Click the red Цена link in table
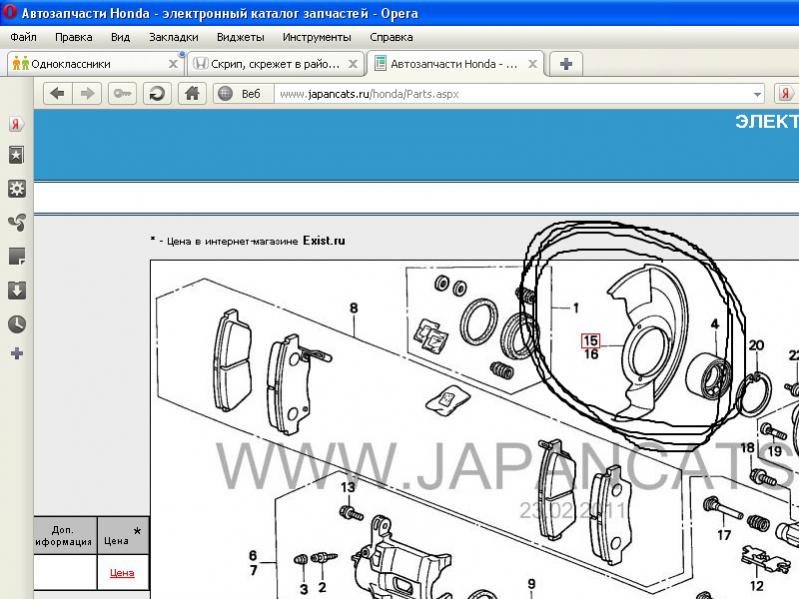 click(x=122, y=573)
